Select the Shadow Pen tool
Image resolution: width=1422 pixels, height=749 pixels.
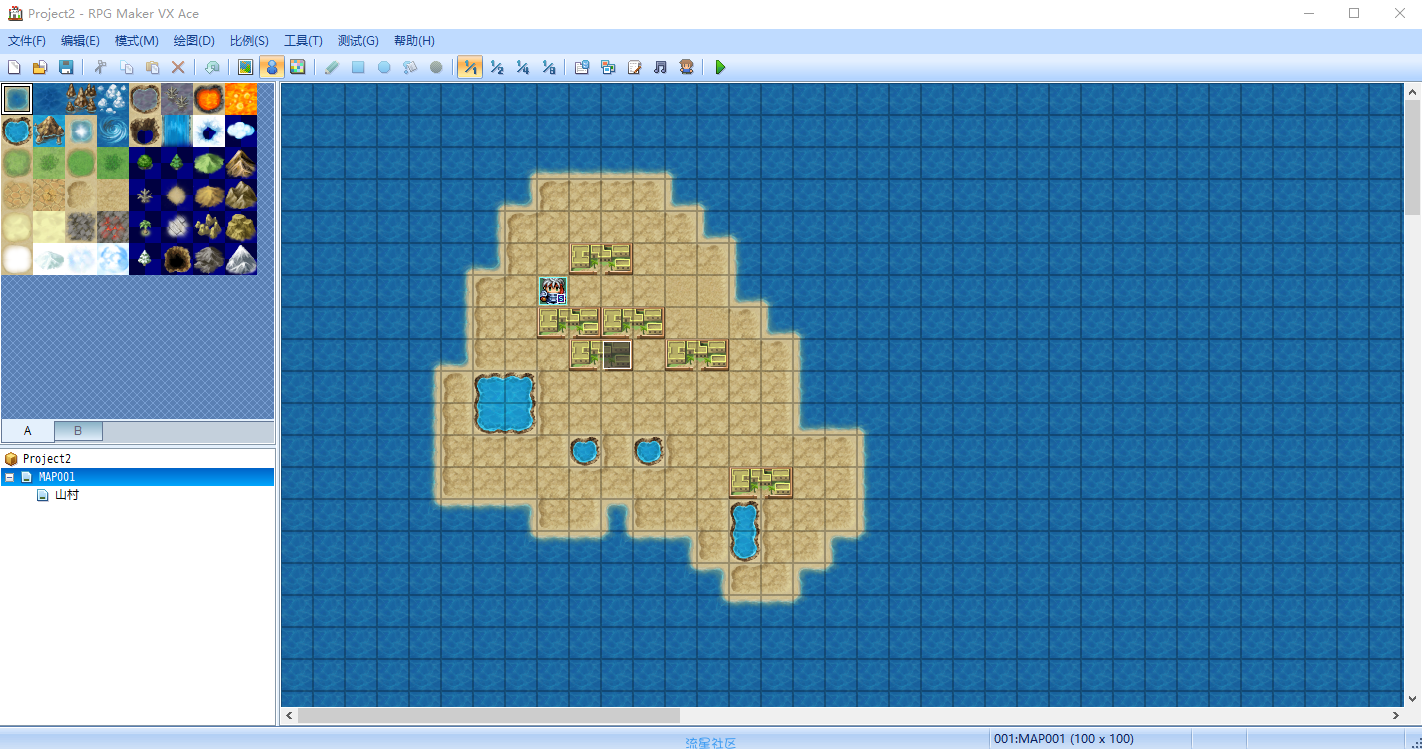(436, 67)
